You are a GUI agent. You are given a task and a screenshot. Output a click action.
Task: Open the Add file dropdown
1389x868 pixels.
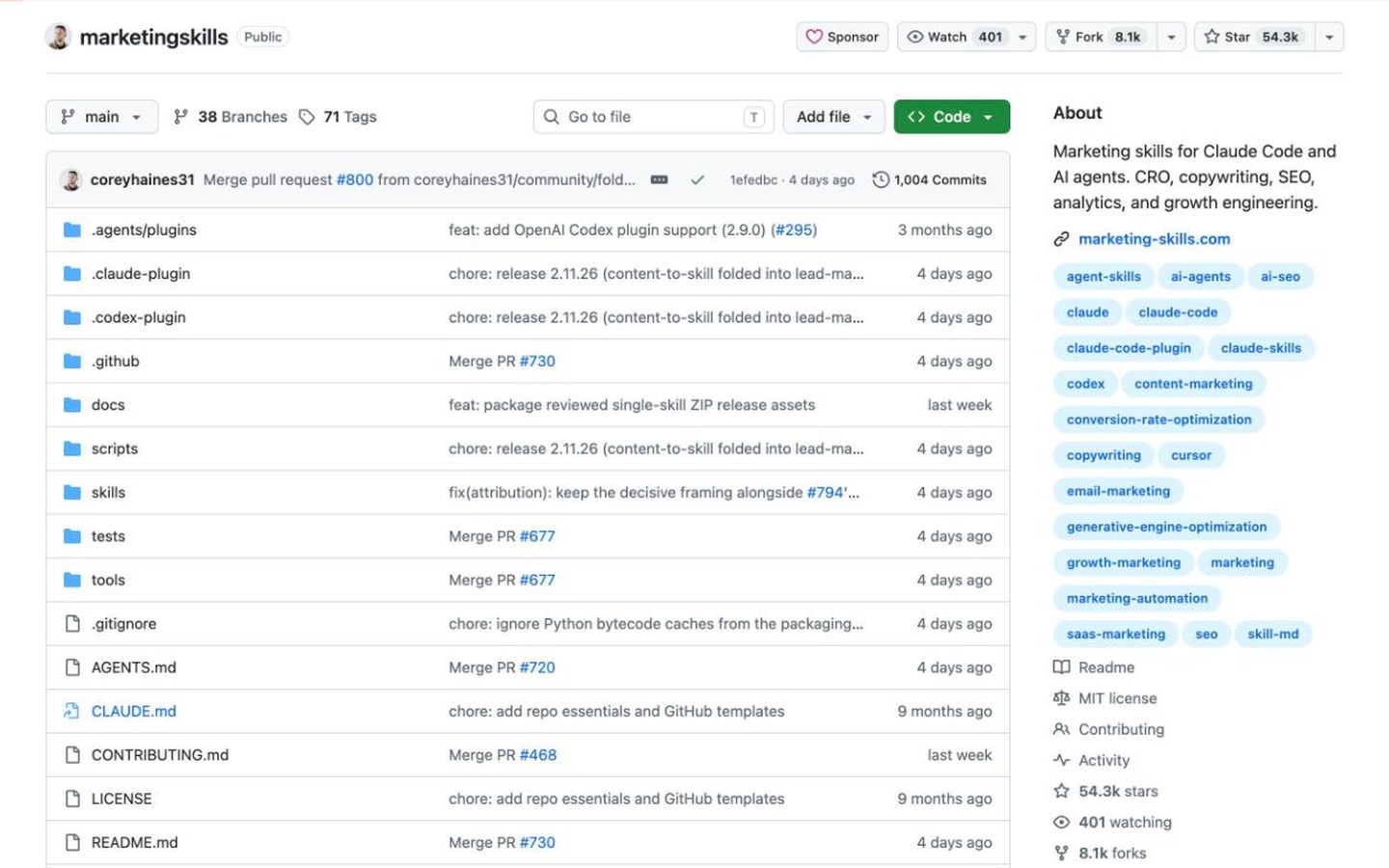(x=833, y=117)
